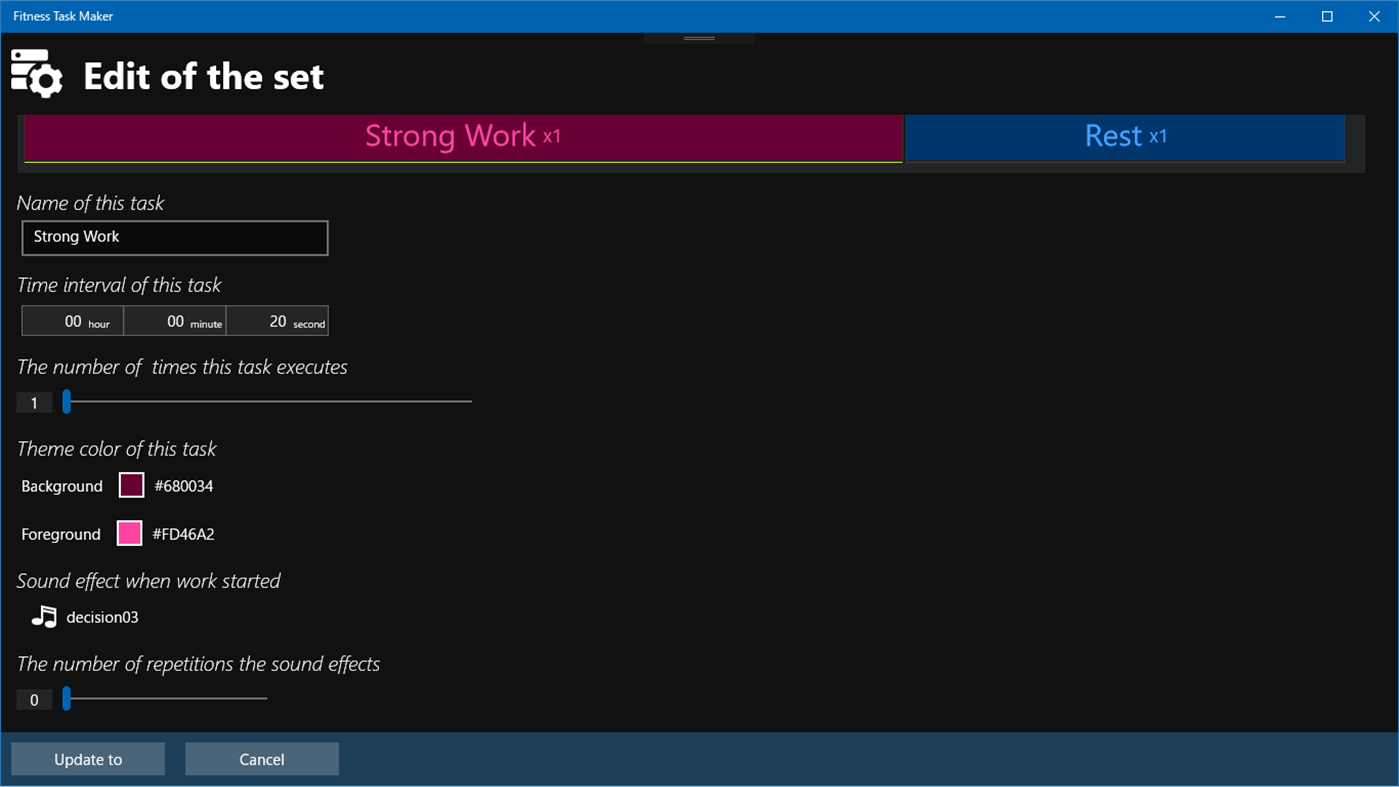Click the hour field of the time interval
The height and width of the screenshot is (787, 1399).
[x=72, y=320]
